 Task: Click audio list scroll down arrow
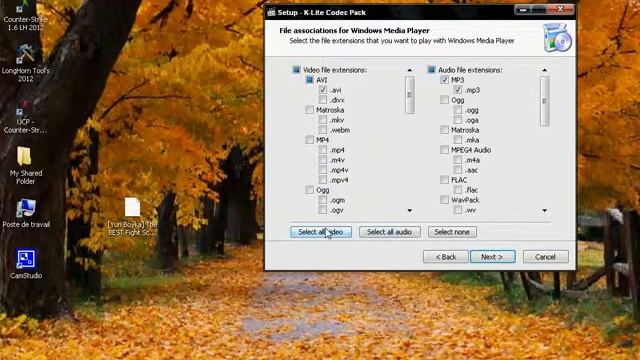tap(544, 211)
